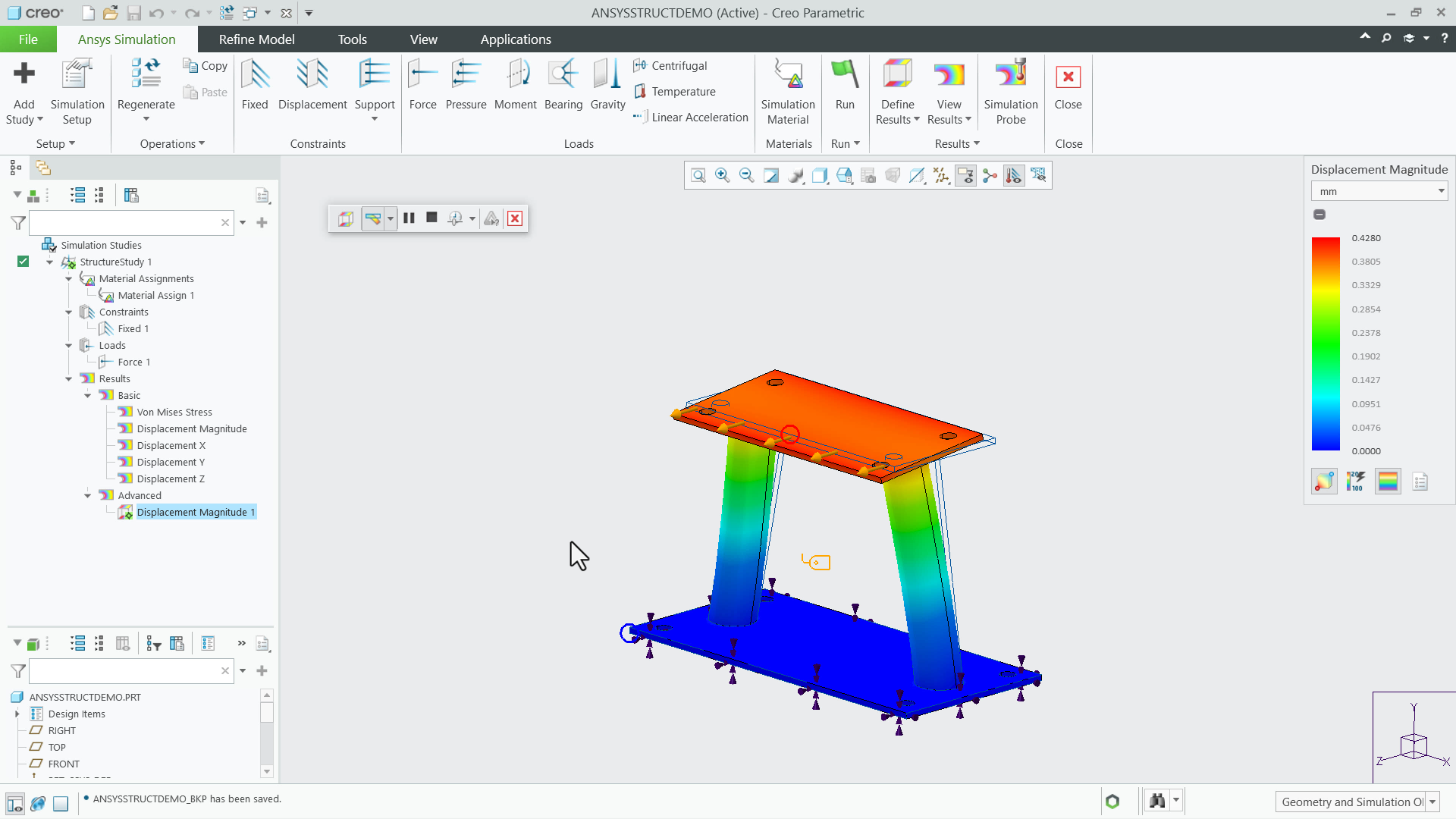The height and width of the screenshot is (819, 1456).
Task: Select the Bearing load tool
Action: coord(563,86)
